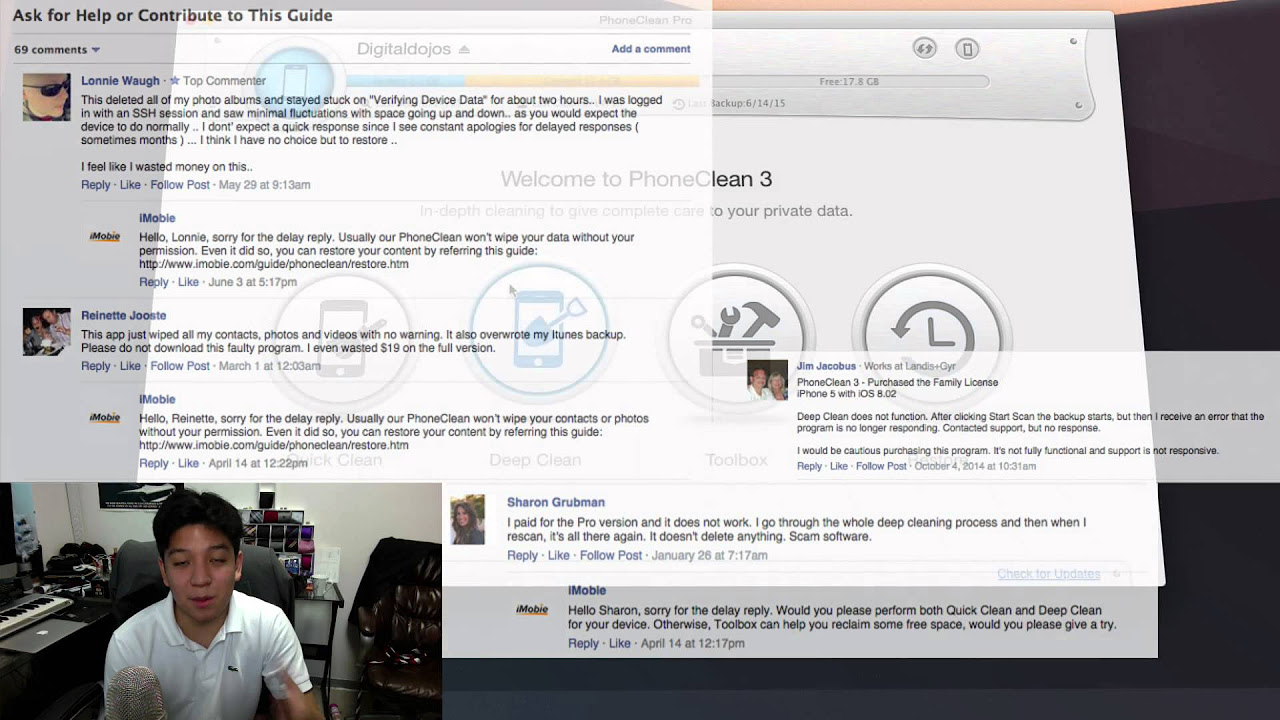Click the Welcome to PhoneClean 3 heading
The height and width of the screenshot is (720, 1280).
tap(636, 179)
